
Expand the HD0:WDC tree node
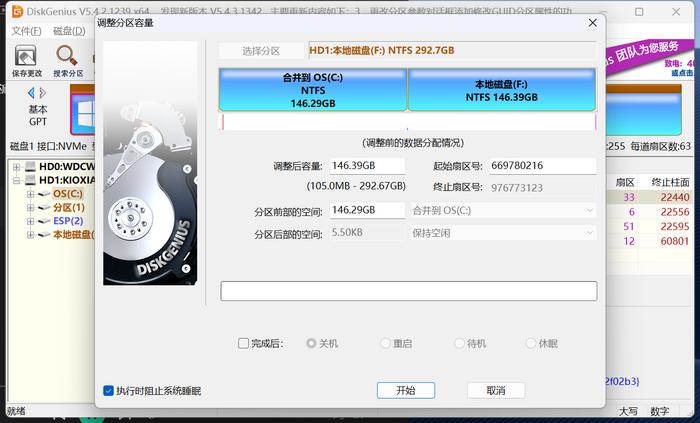coord(17,167)
